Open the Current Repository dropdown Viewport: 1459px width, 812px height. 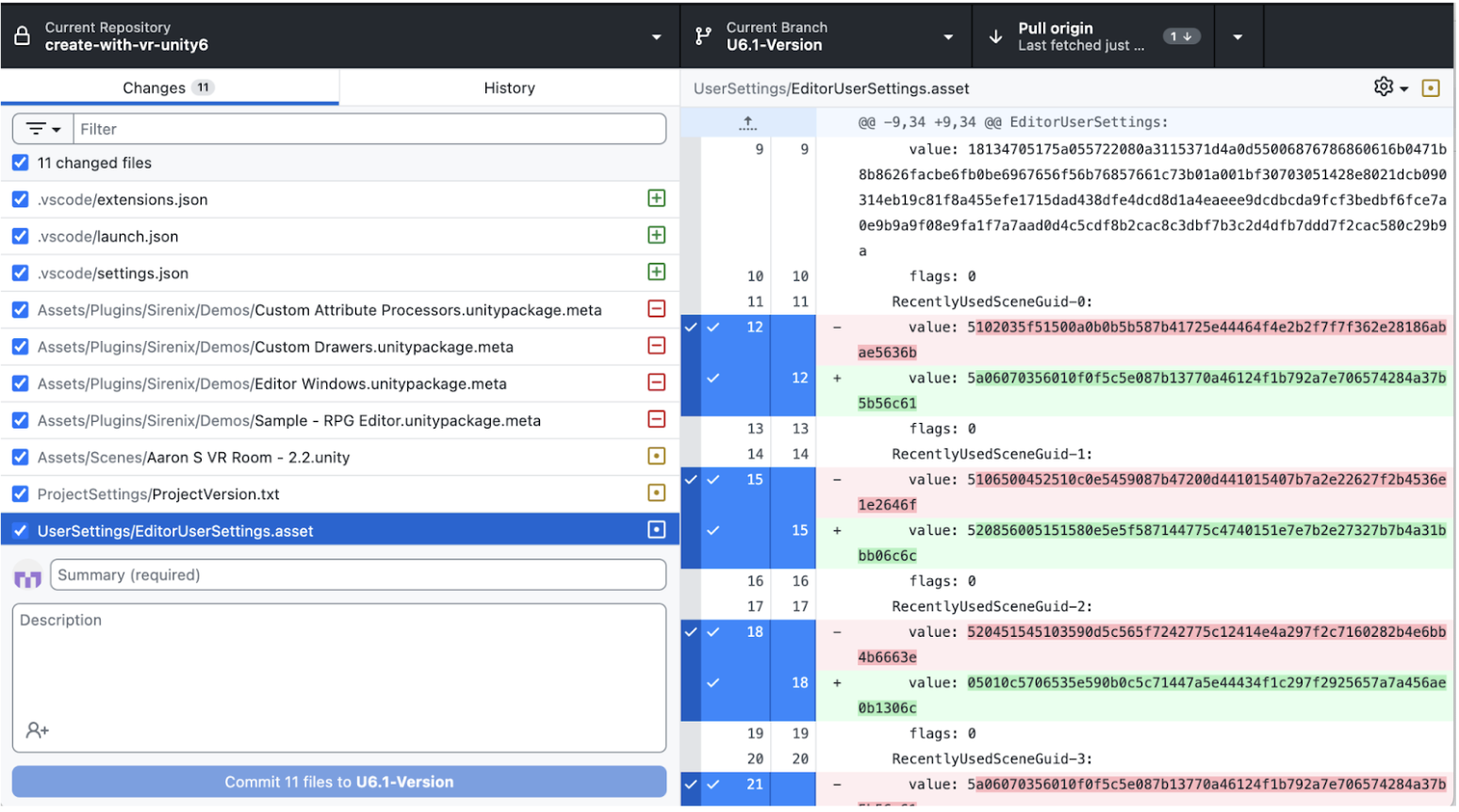(339, 37)
